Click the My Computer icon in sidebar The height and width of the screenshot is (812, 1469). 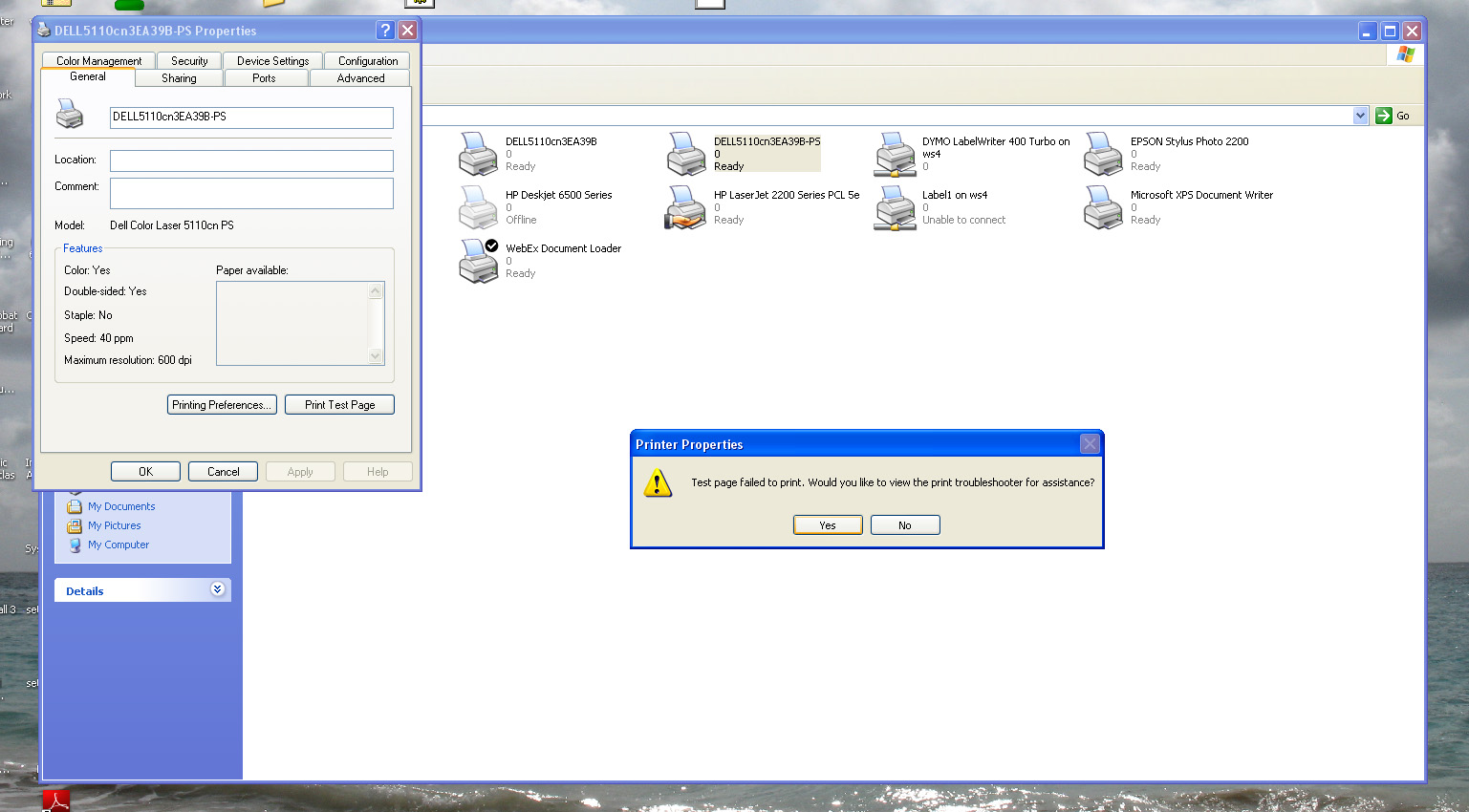pyautogui.click(x=75, y=545)
